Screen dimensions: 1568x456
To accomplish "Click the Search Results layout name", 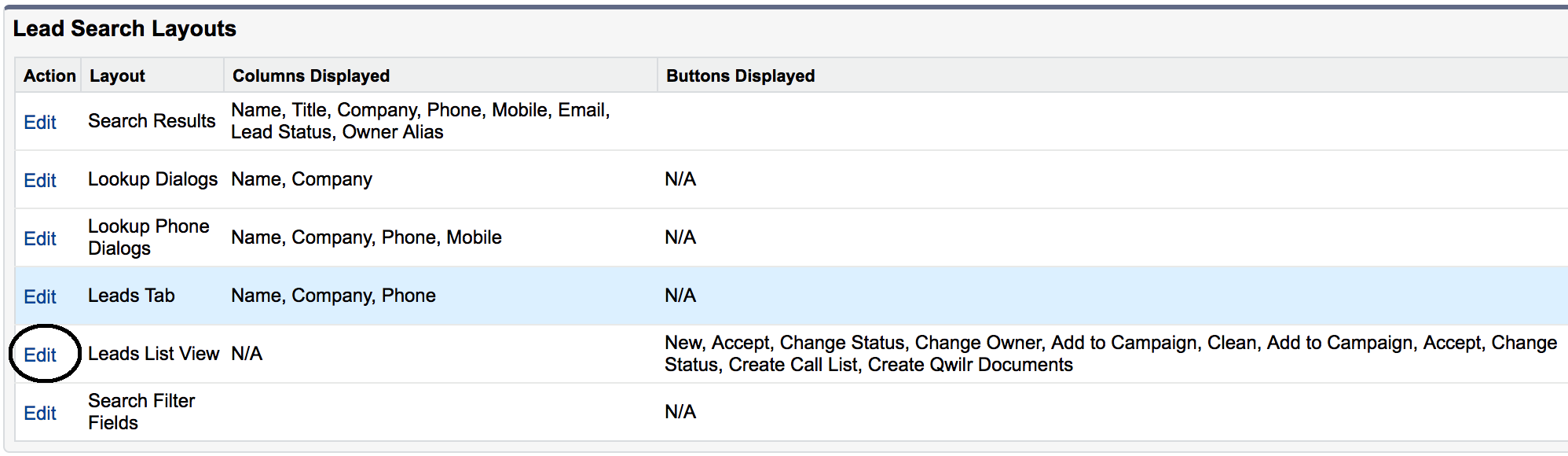I will click(152, 122).
